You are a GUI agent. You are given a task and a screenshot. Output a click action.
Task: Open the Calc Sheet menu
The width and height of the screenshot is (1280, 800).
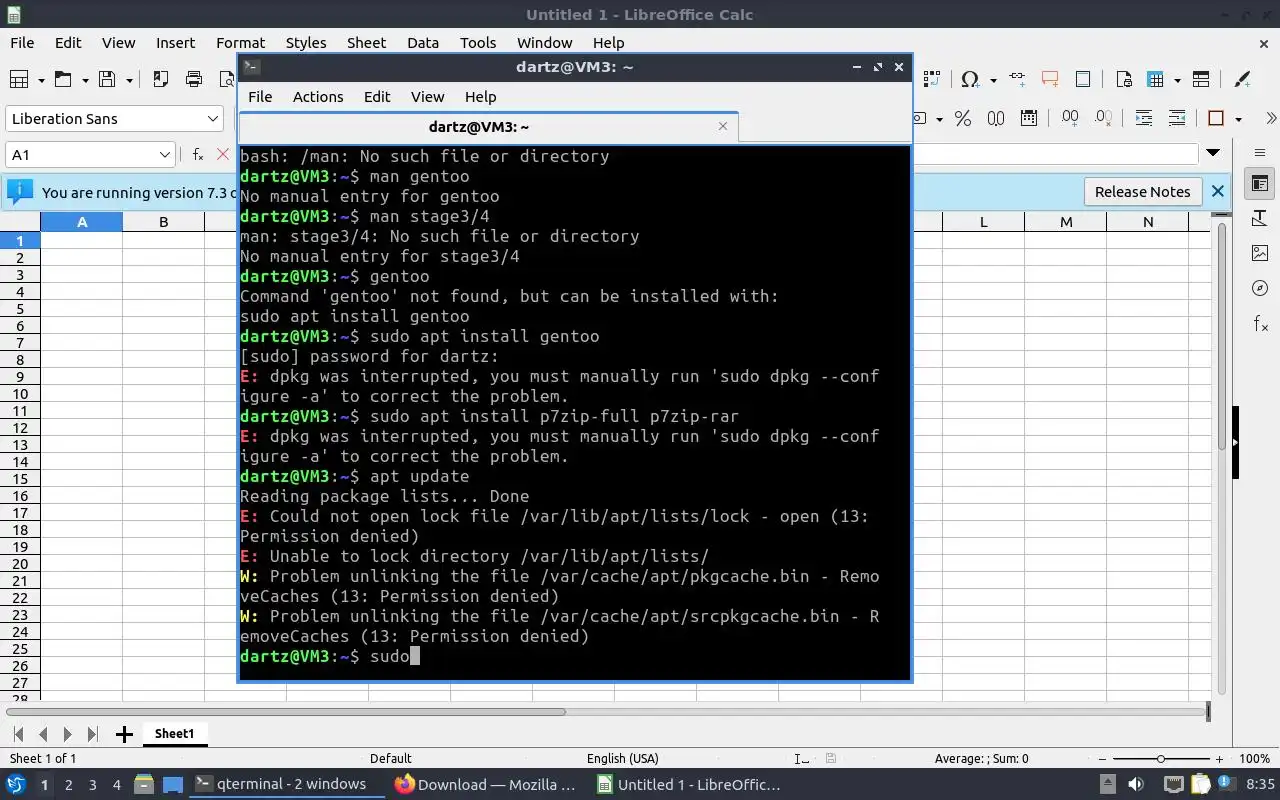[366, 43]
